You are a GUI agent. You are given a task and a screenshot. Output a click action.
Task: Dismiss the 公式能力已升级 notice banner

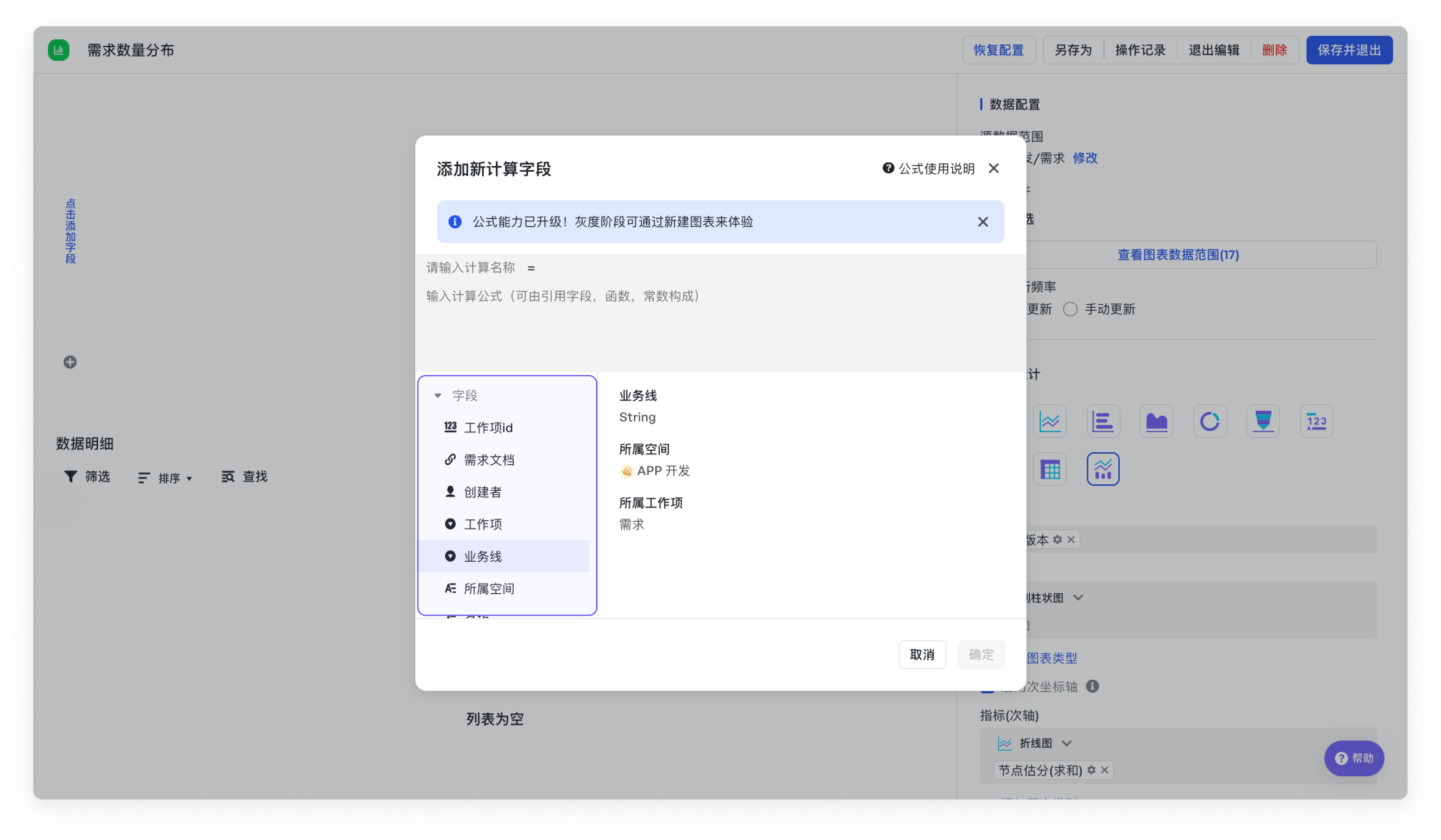(983, 222)
